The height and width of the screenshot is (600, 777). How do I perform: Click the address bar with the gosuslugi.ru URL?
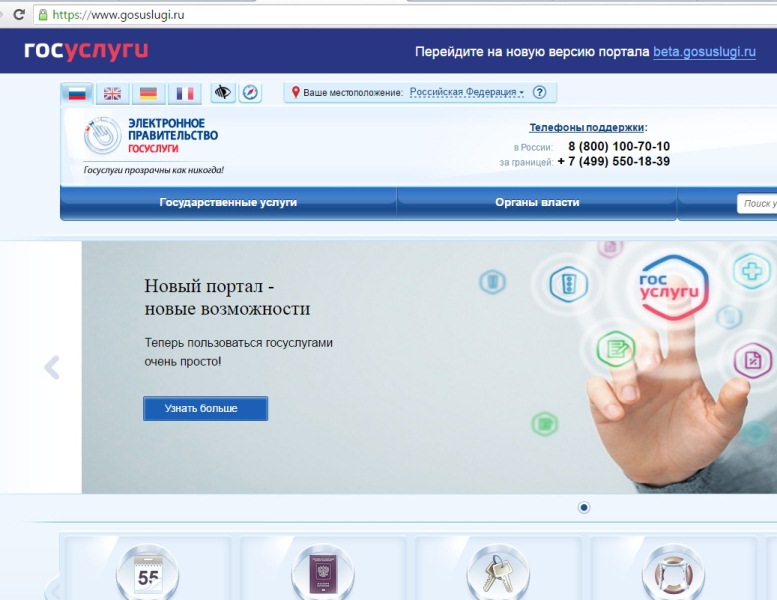[405, 14]
